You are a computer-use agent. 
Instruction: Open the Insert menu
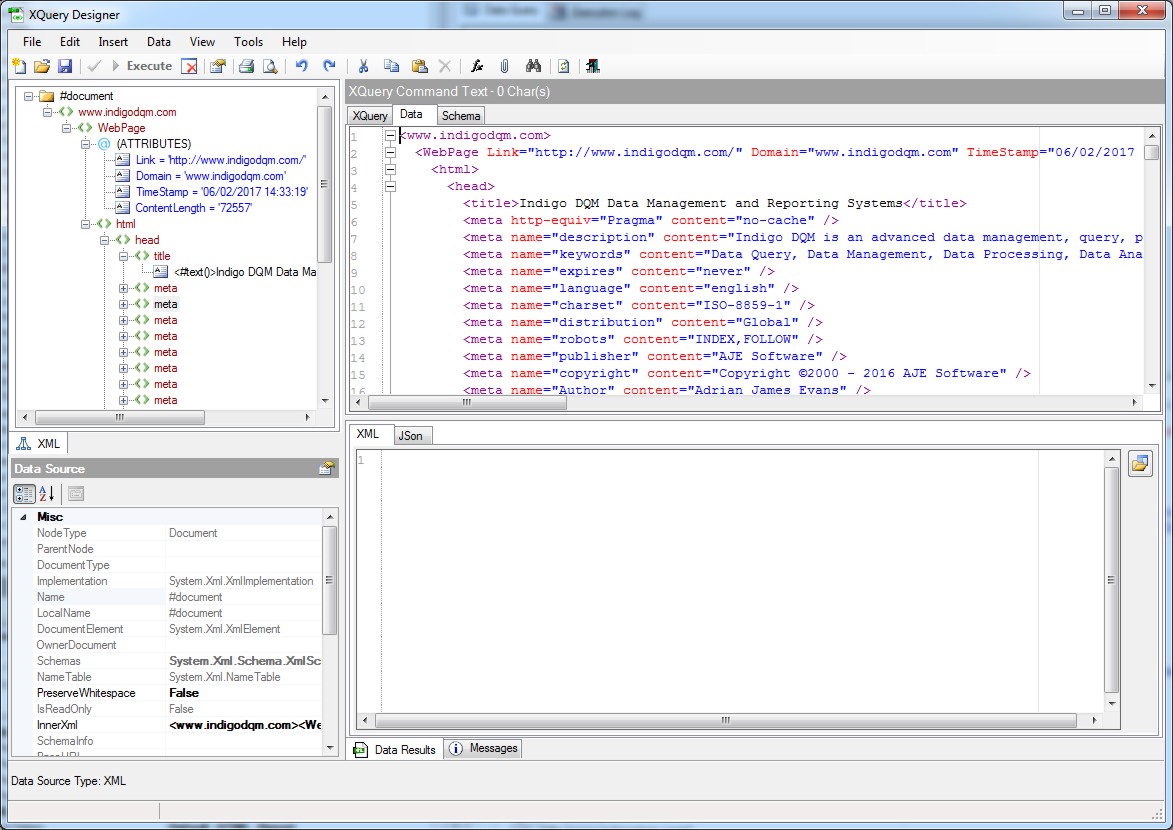point(113,42)
